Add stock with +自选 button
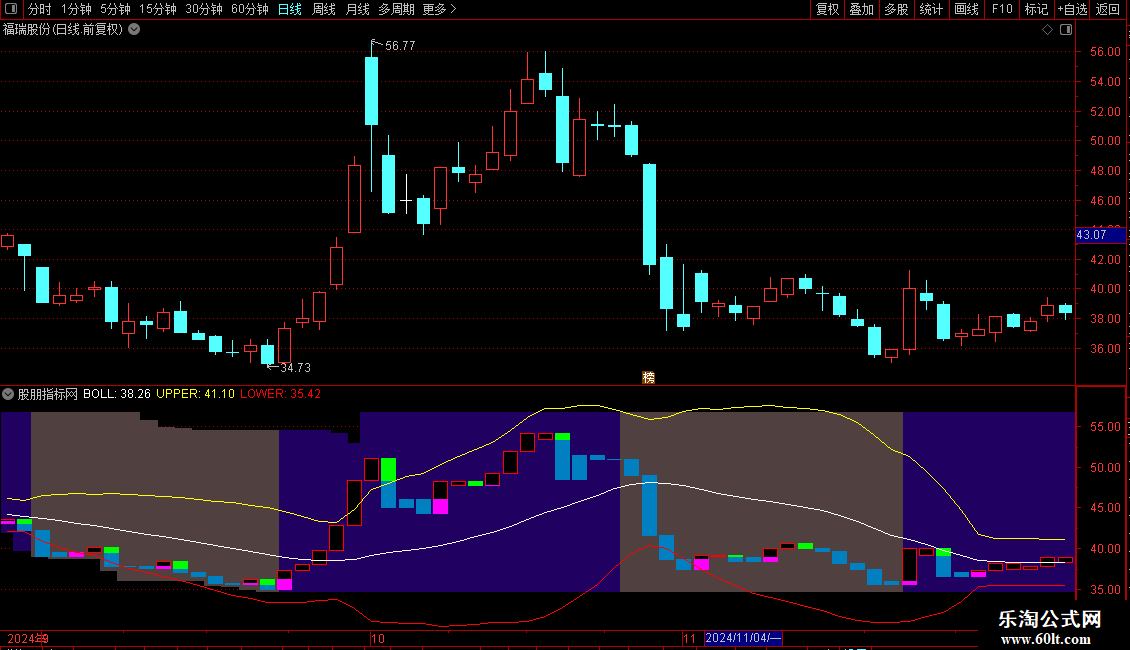 (1072, 9)
